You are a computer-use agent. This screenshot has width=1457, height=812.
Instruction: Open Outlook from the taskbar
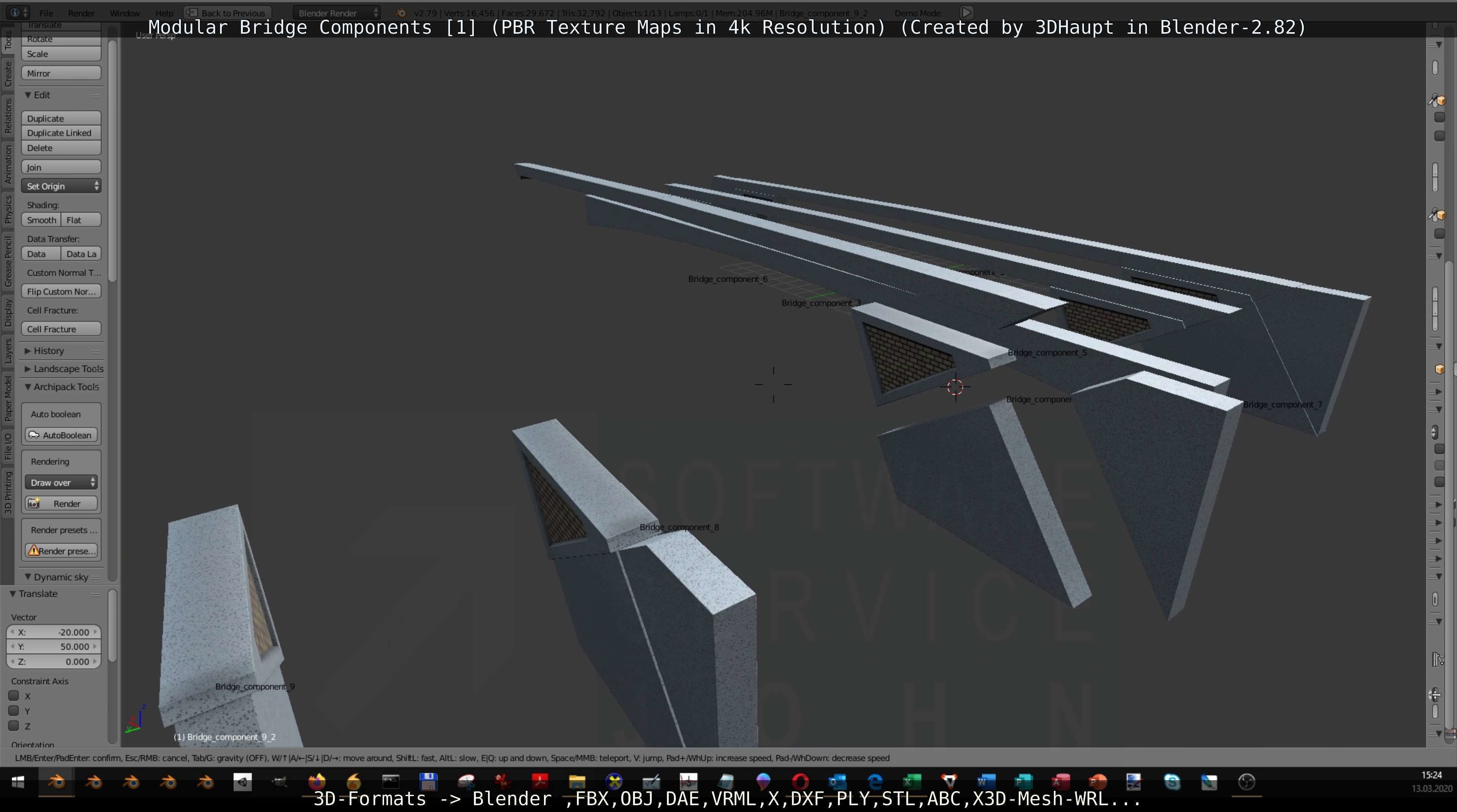(837, 782)
